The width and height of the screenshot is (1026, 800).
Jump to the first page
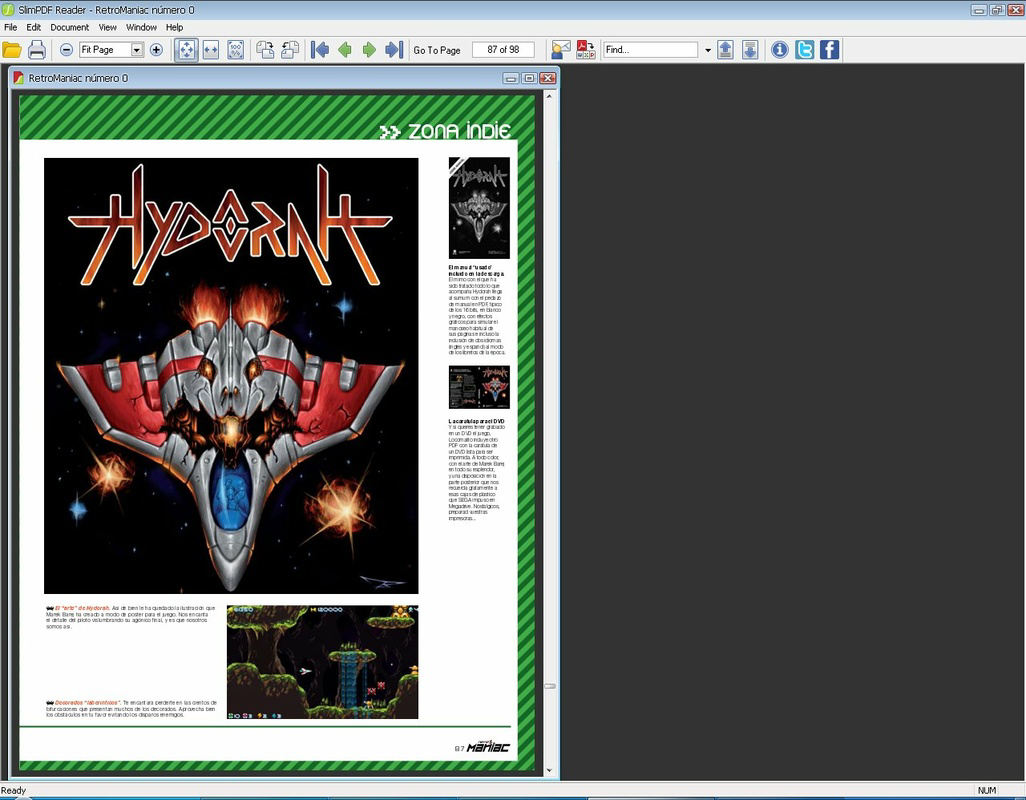[x=320, y=50]
